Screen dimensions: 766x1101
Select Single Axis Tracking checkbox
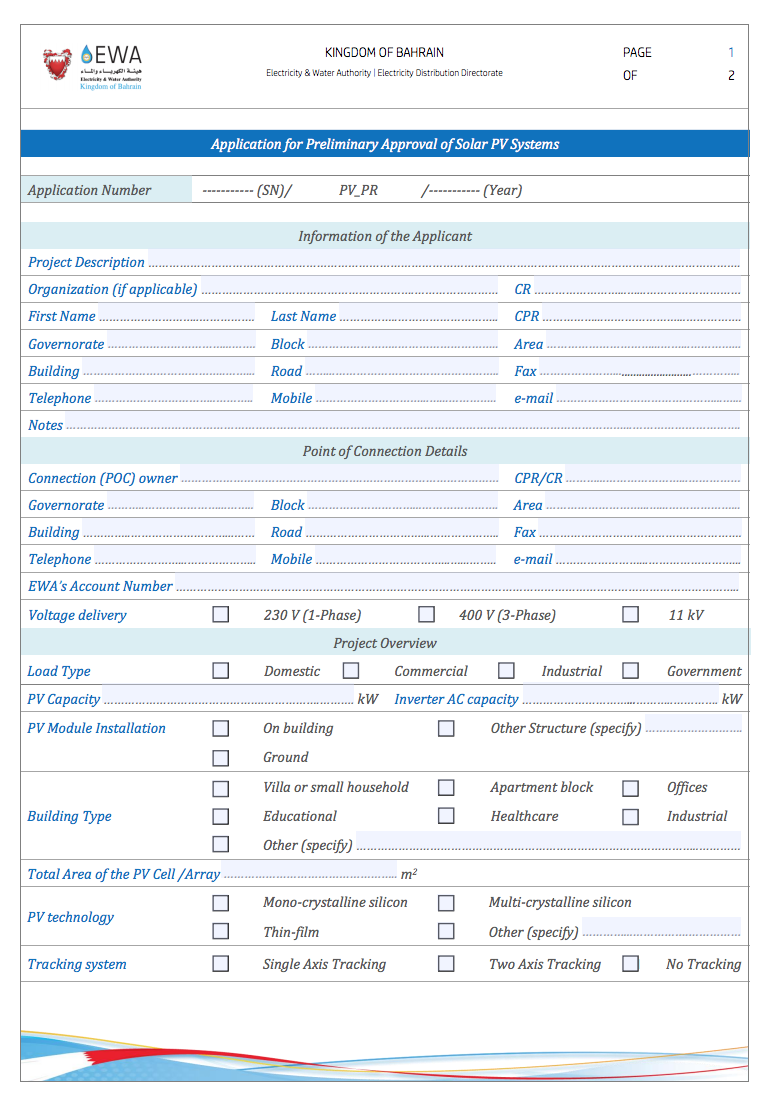coord(220,963)
